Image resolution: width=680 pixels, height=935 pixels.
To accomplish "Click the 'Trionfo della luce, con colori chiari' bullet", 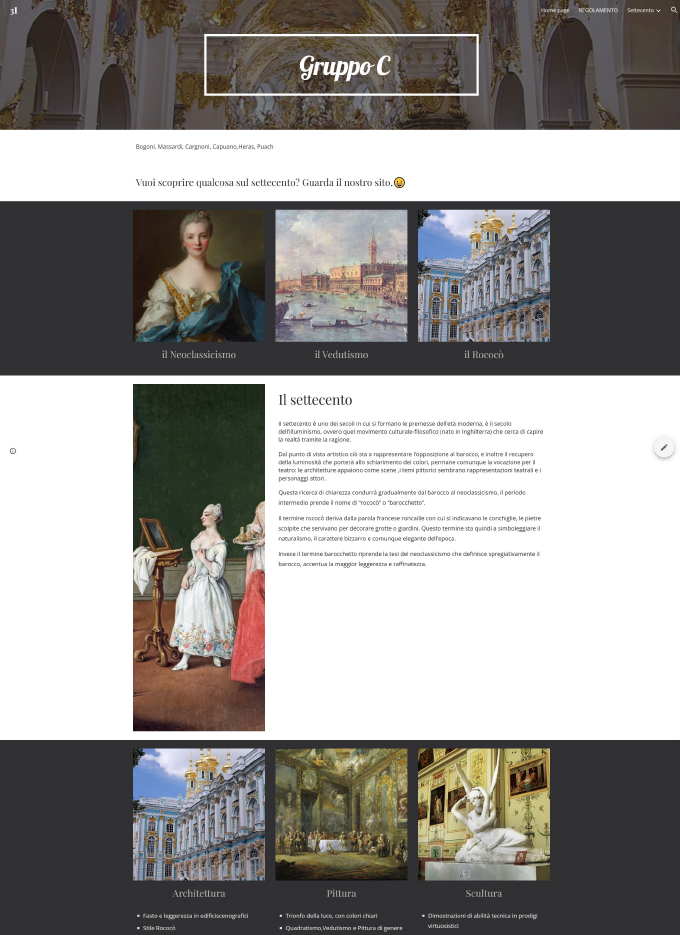I will pos(331,915).
